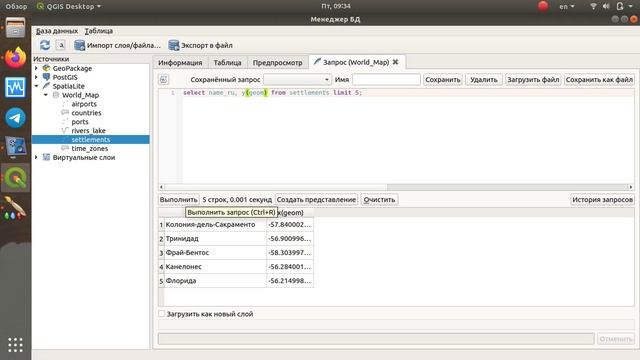Open the Files app in the dock
This screenshot has width=640, height=360.
click(16, 28)
